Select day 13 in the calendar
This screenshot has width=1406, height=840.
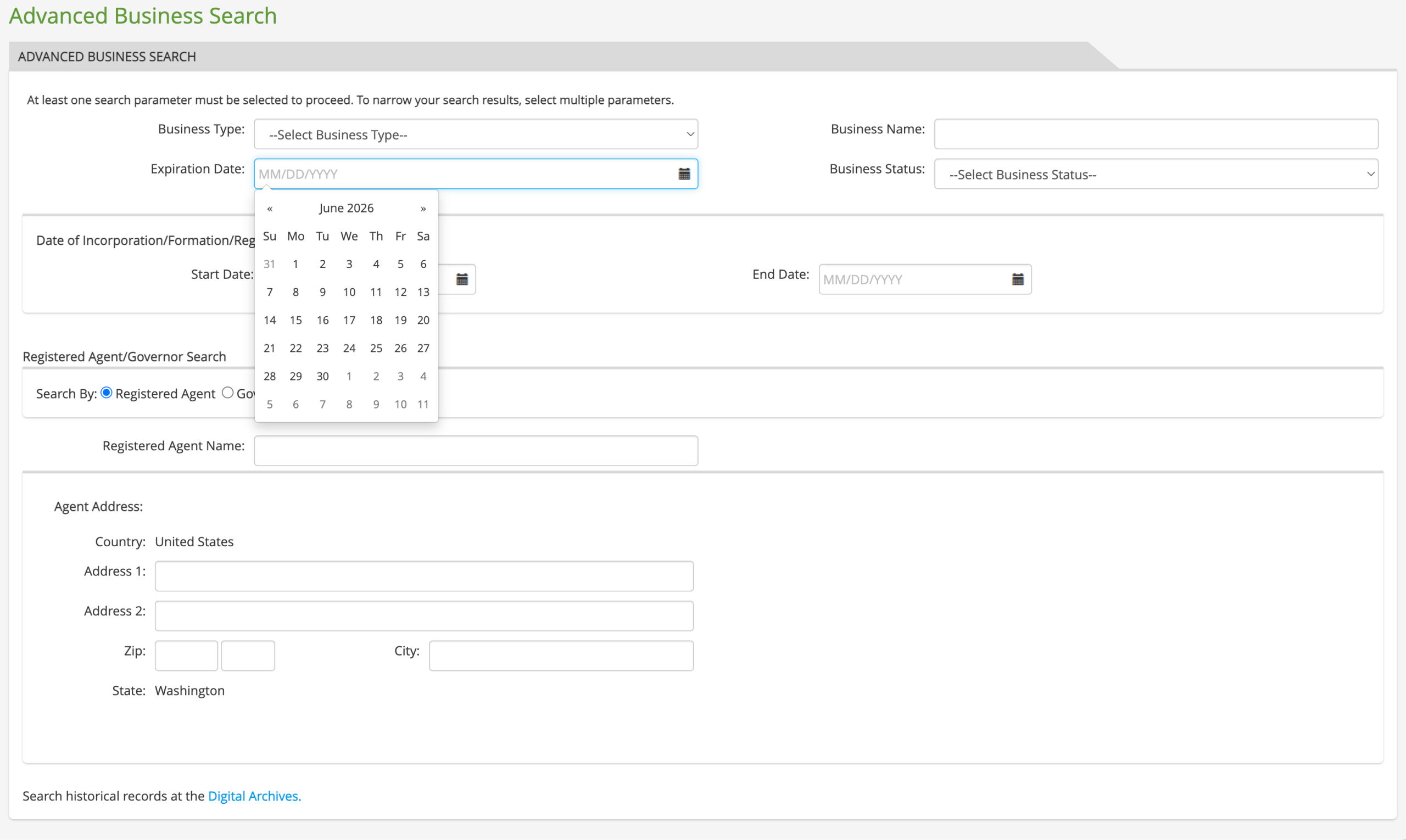423,292
